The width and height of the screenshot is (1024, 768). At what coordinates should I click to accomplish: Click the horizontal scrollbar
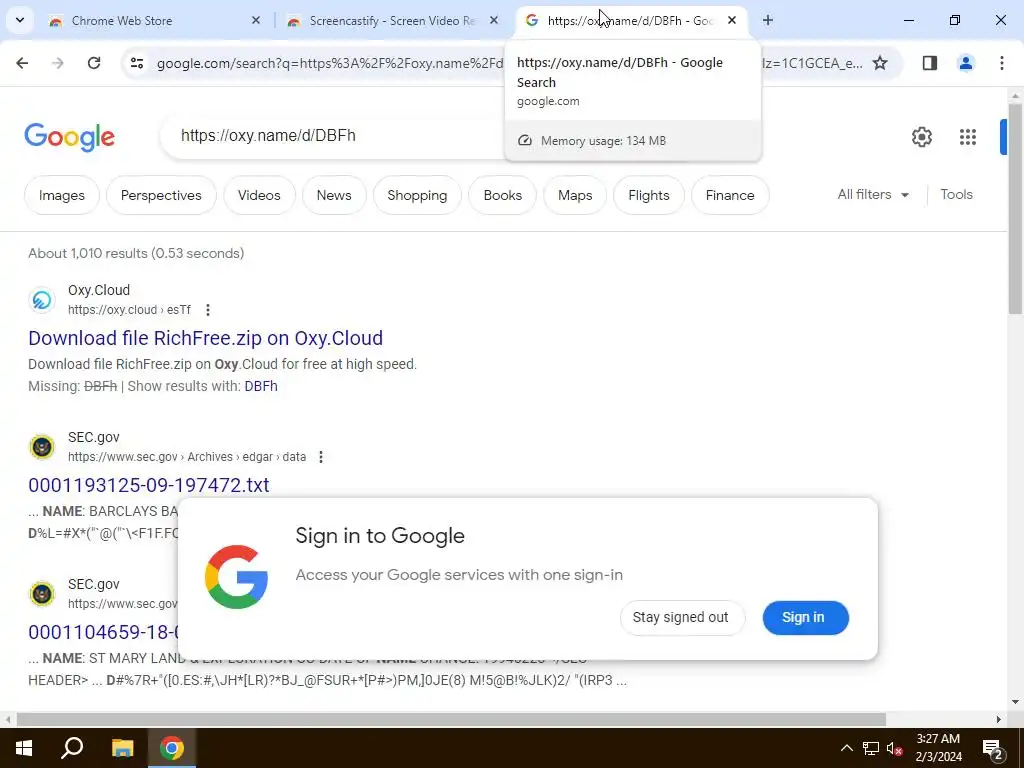451,720
